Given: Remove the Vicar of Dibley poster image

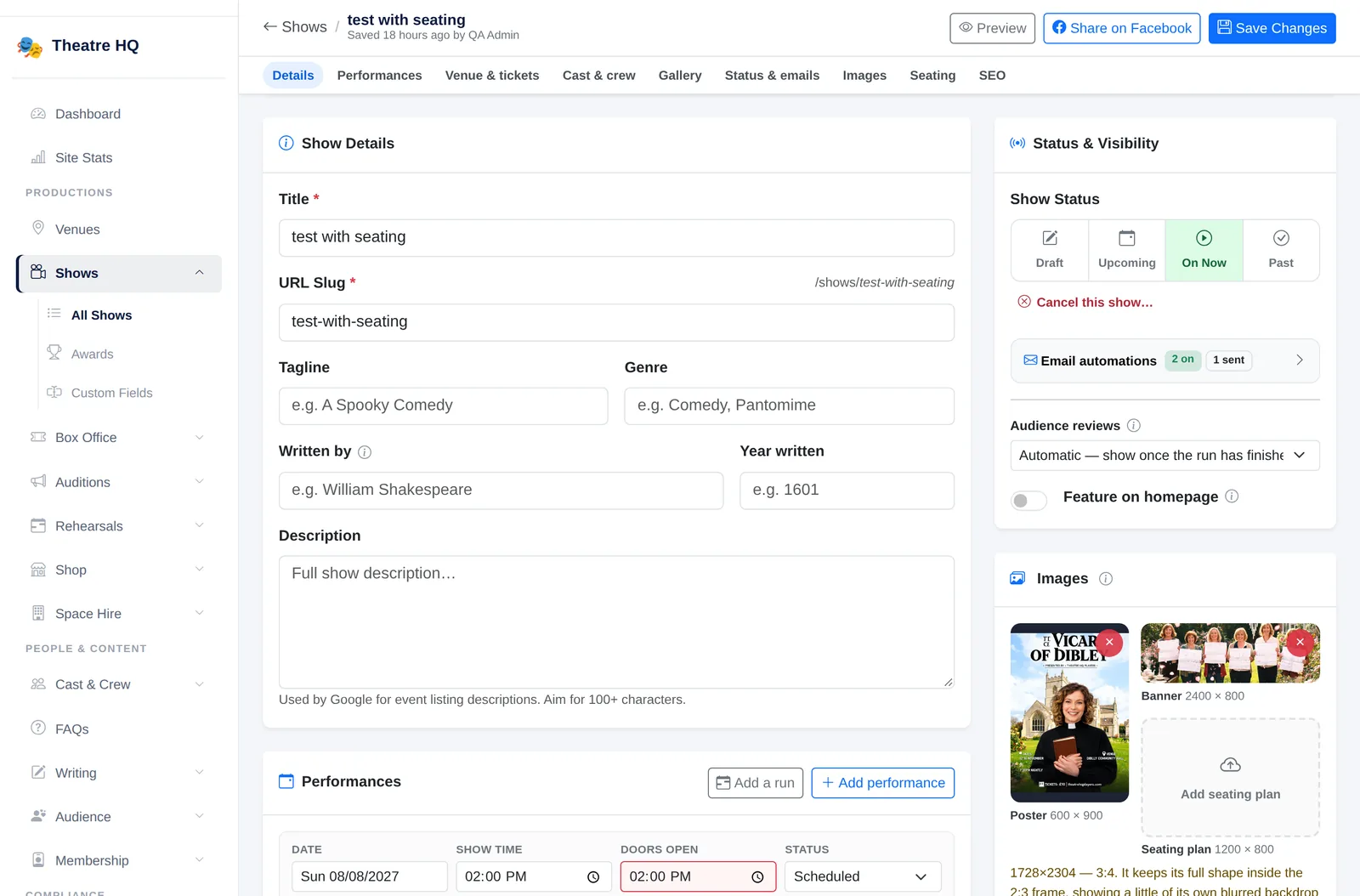Looking at the screenshot, I should pos(1109,642).
